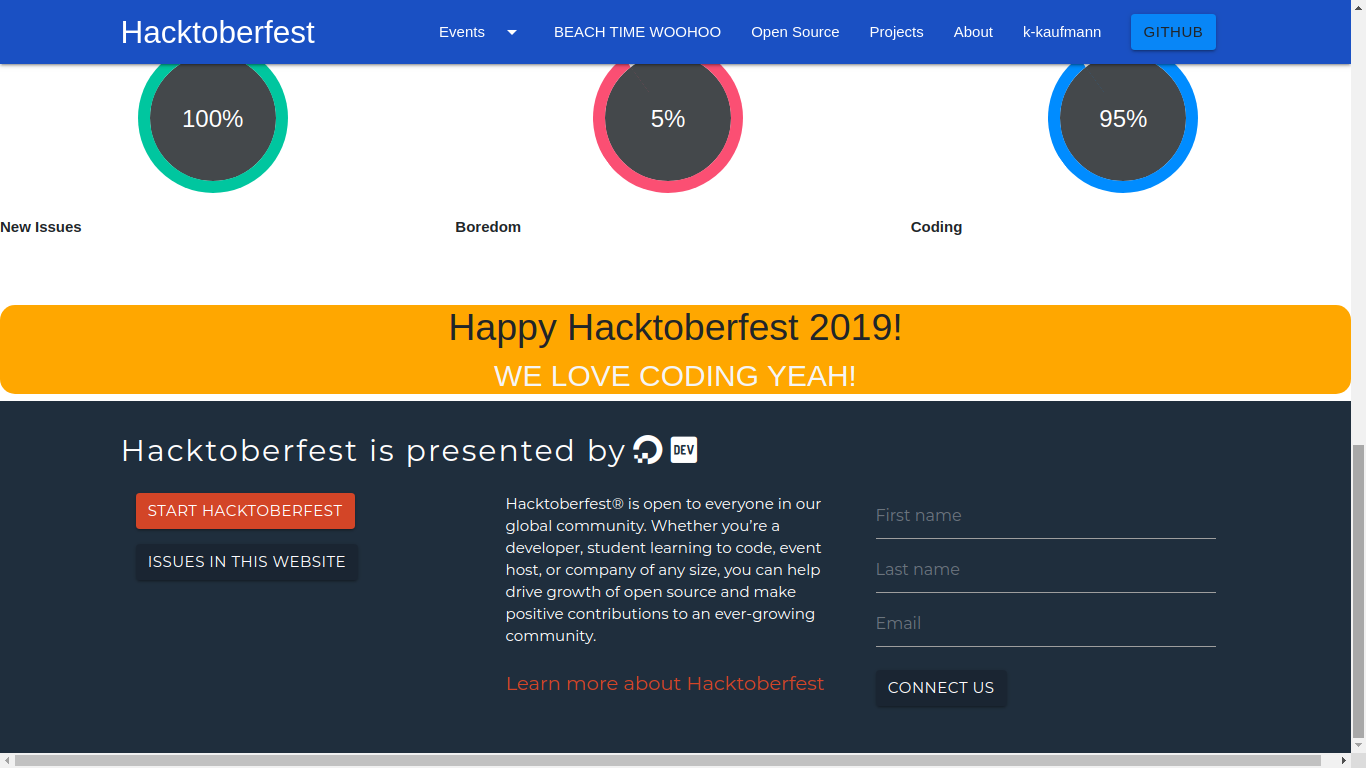Click the CONNECT US button
Image resolution: width=1366 pixels, height=768 pixels.
(940, 688)
